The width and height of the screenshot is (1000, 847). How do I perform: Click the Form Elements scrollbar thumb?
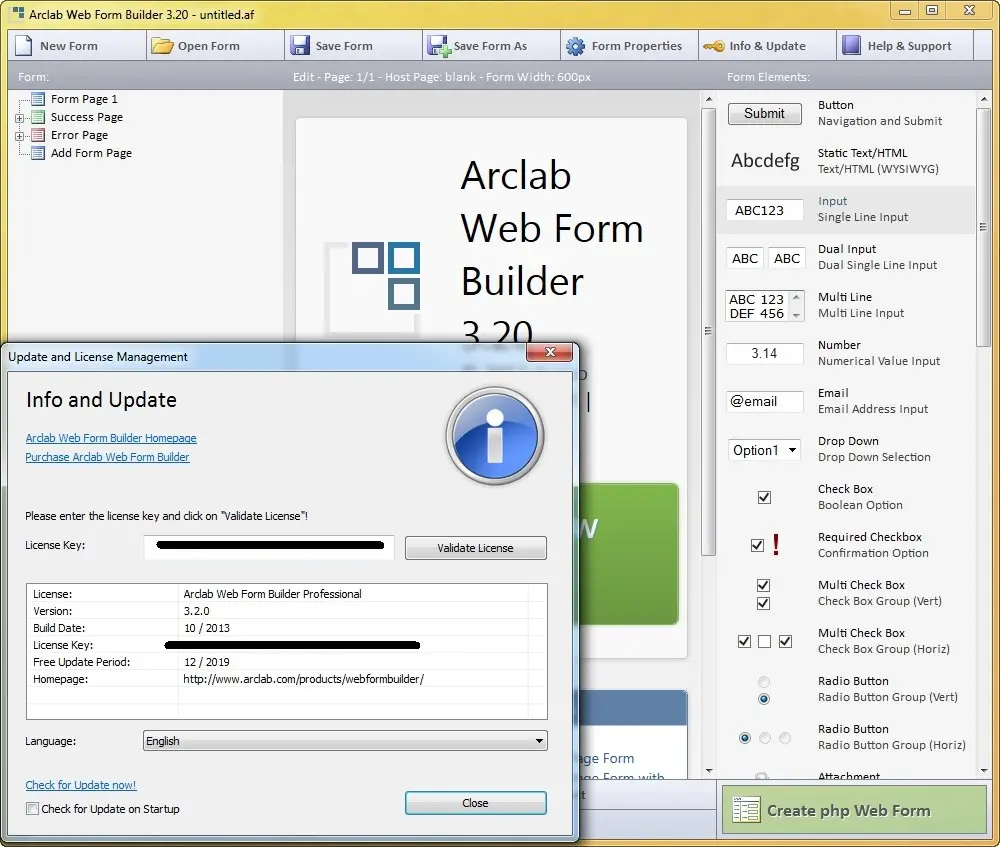tap(983, 227)
